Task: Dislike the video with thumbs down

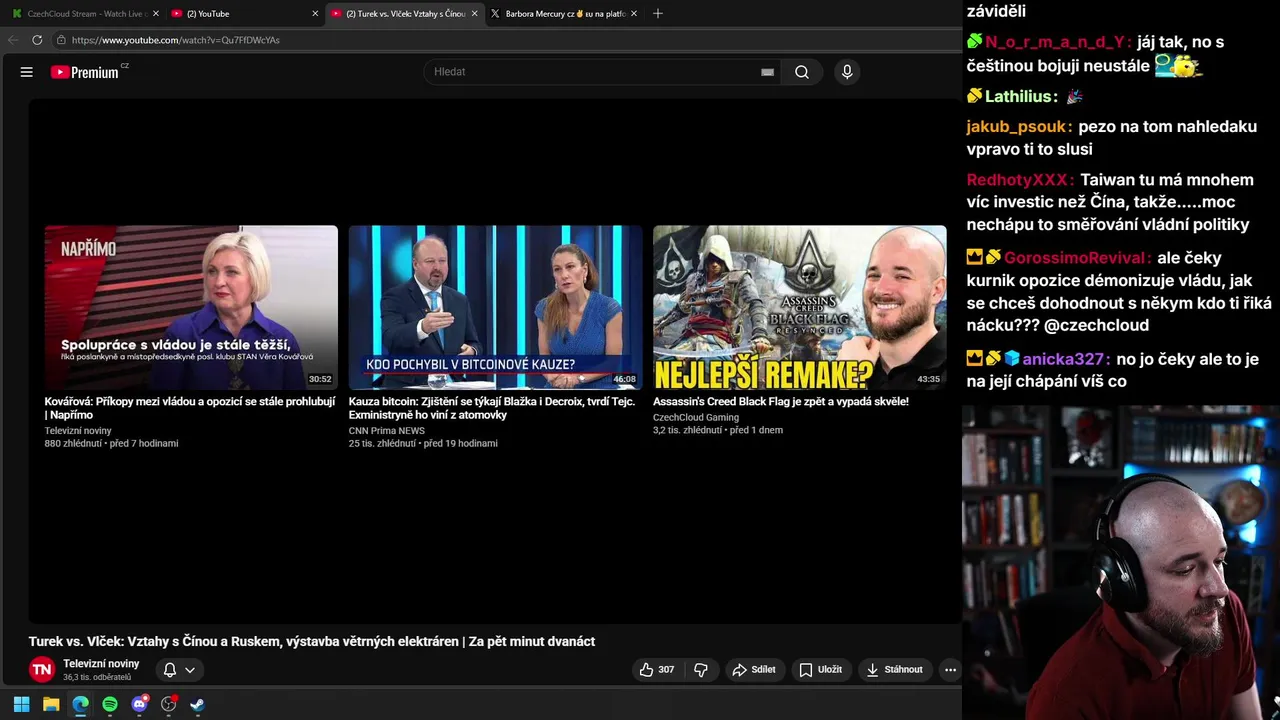Action: point(701,670)
